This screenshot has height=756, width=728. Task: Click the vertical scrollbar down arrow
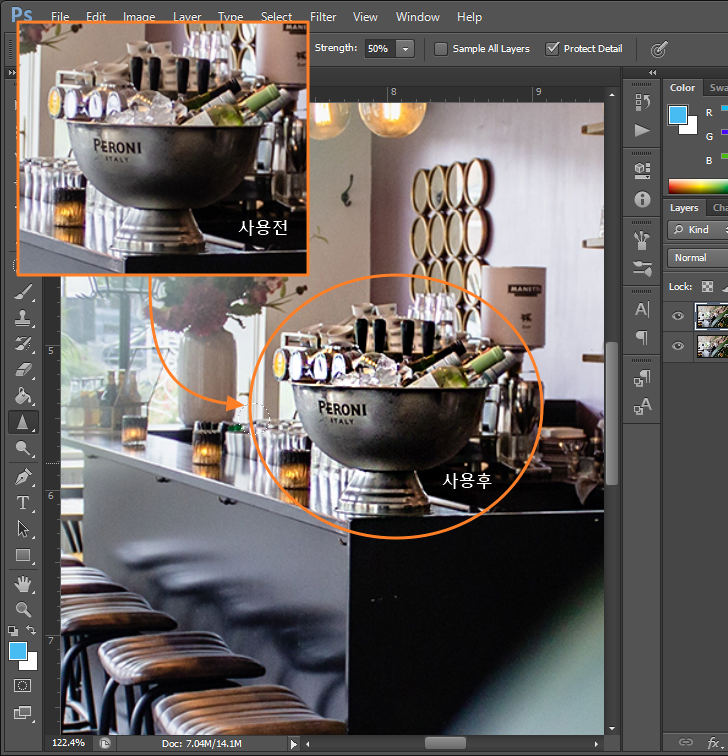(612, 728)
